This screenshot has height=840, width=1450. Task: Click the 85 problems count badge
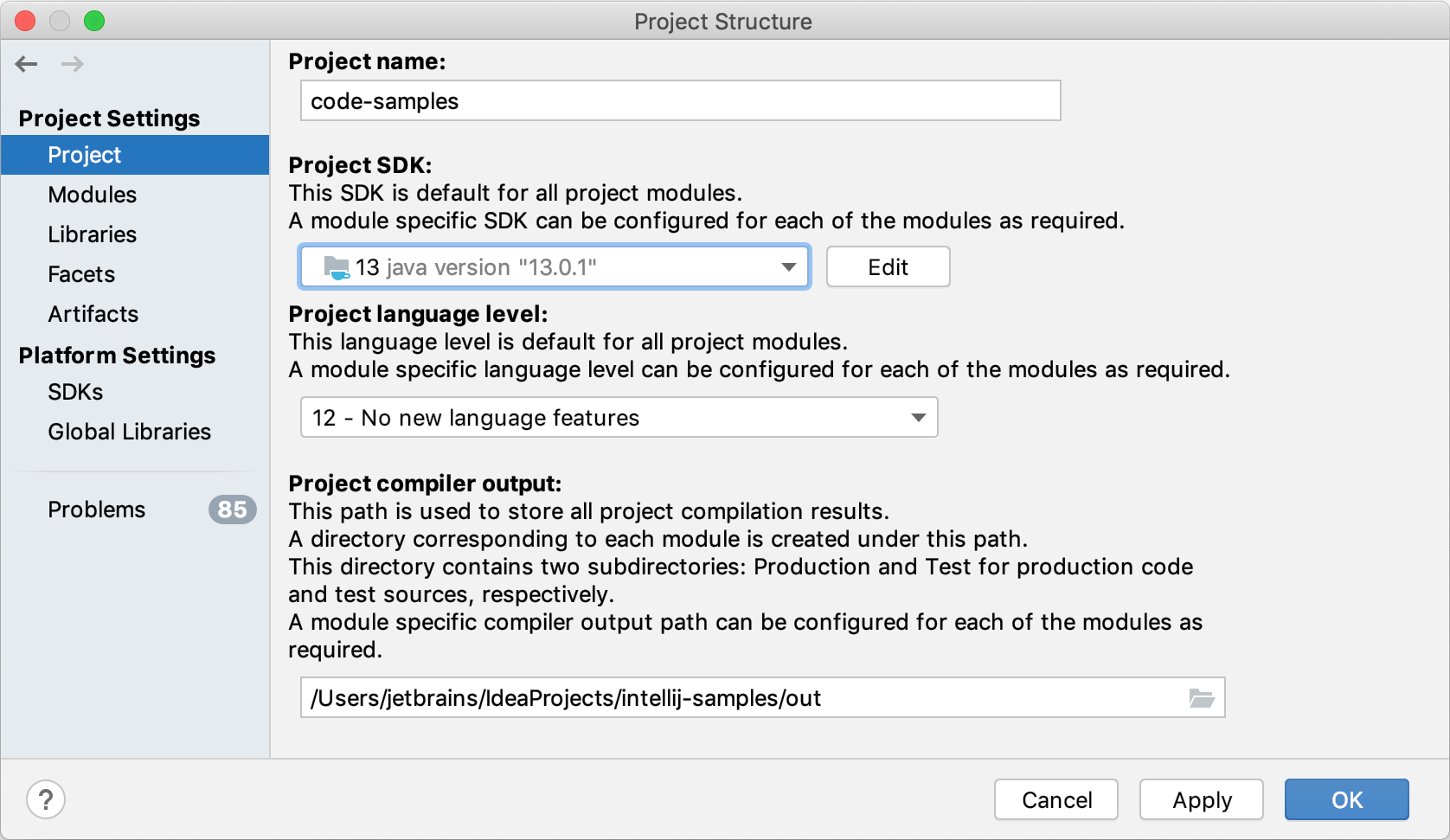pyautogui.click(x=232, y=510)
